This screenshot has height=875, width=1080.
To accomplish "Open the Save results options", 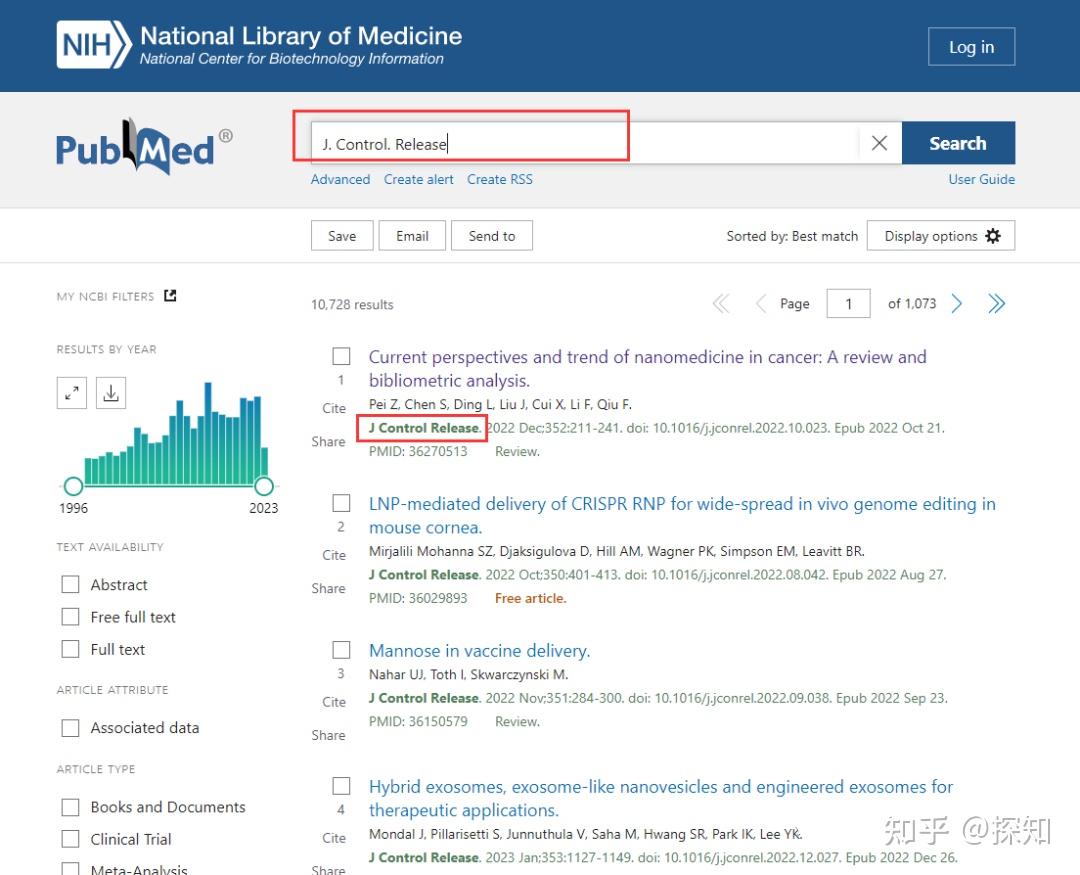I will pos(342,236).
